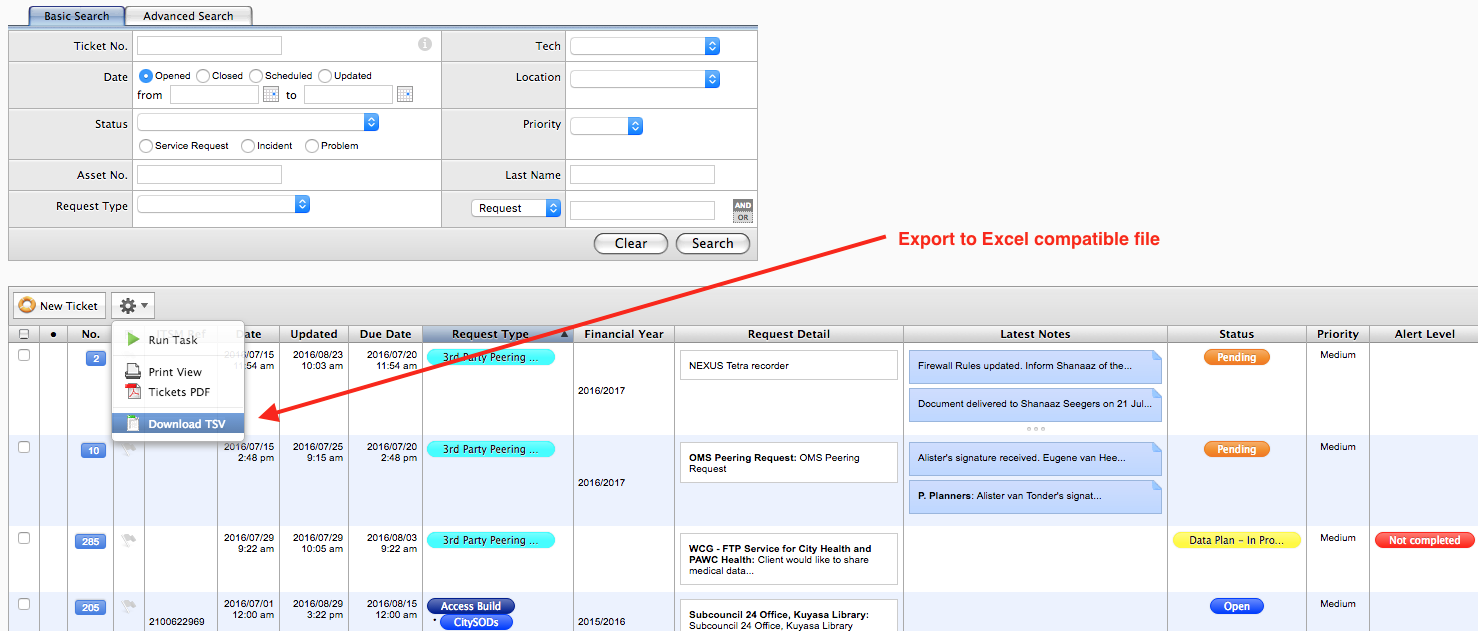Choose Tickets PDF from the menu
The height and width of the screenshot is (631, 1478).
178,392
